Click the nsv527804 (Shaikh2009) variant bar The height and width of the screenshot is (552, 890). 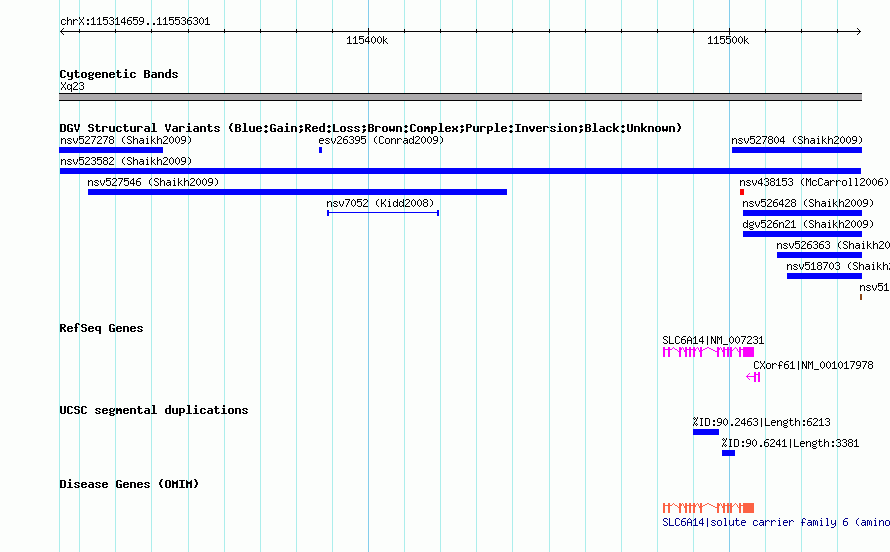pos(797,150)
